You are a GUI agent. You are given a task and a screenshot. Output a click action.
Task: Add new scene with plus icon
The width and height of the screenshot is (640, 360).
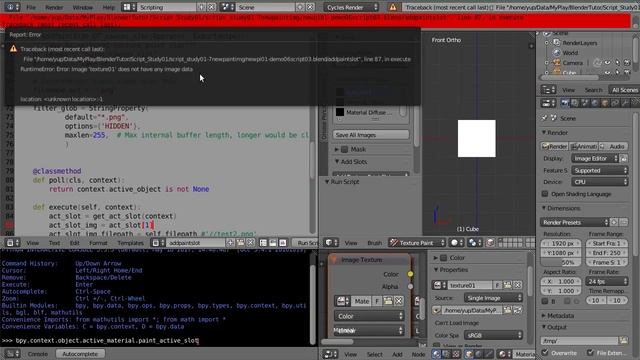(x=300, y=7)
